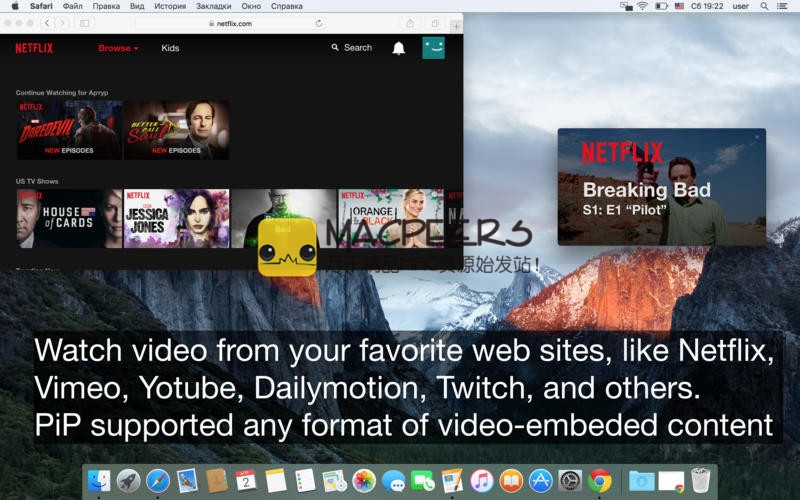Open the История menu
This screenshot has width=800, height=500.
point(170,6)
